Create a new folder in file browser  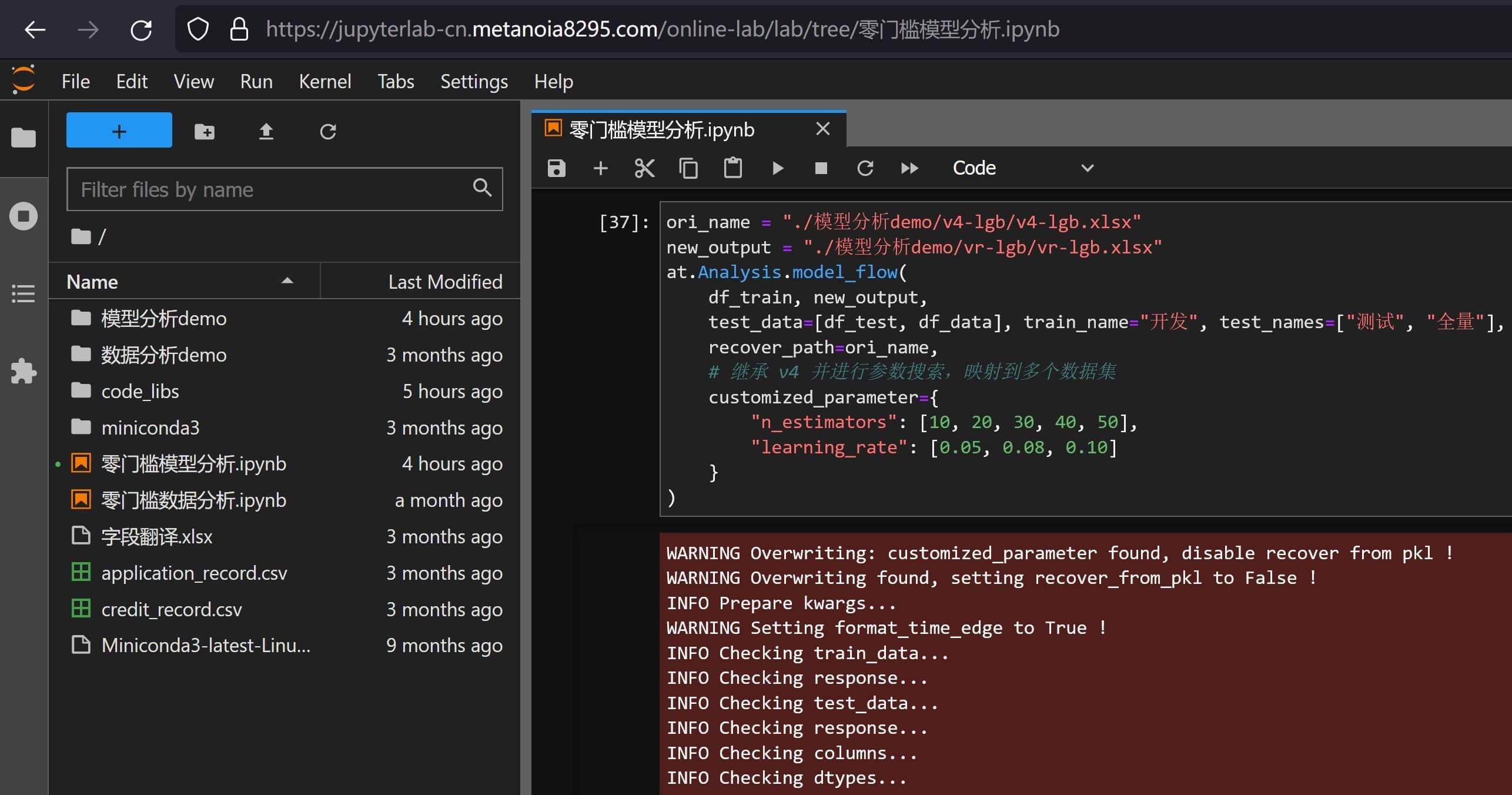205,131
